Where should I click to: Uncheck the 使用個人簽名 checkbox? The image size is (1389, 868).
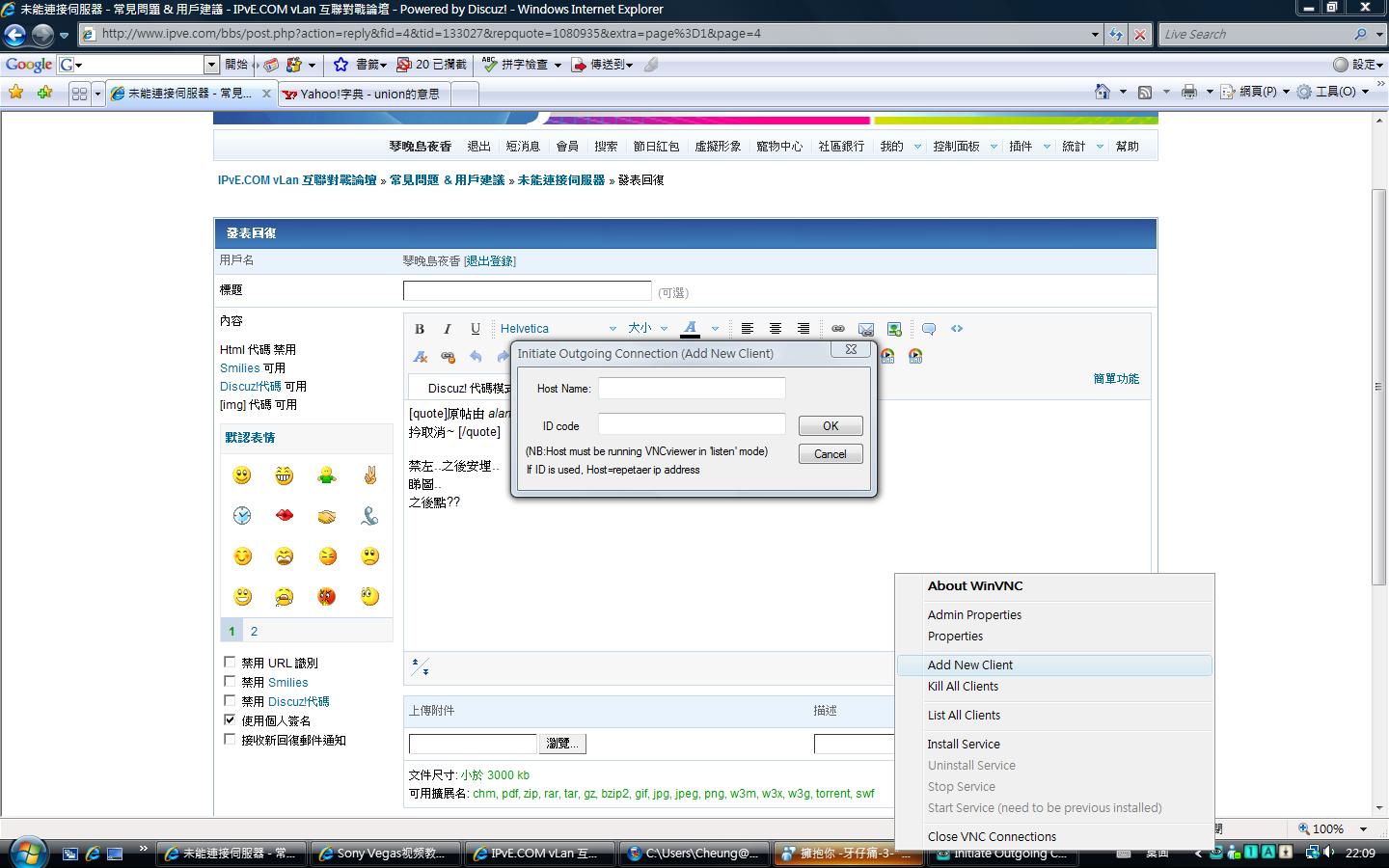coord(230,720)
